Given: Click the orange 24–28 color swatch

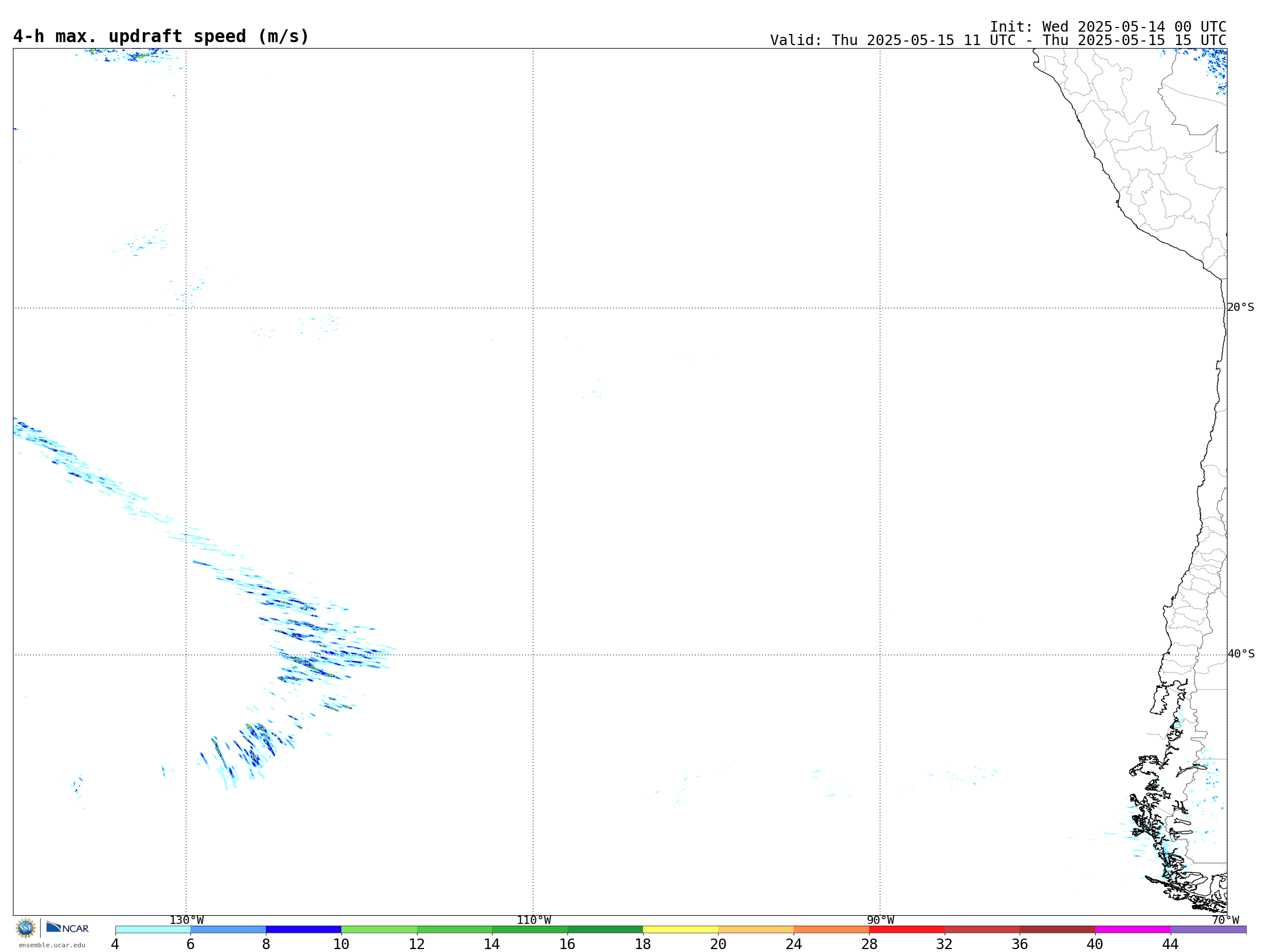Looking at the screenshot, I should pos(832,930).
